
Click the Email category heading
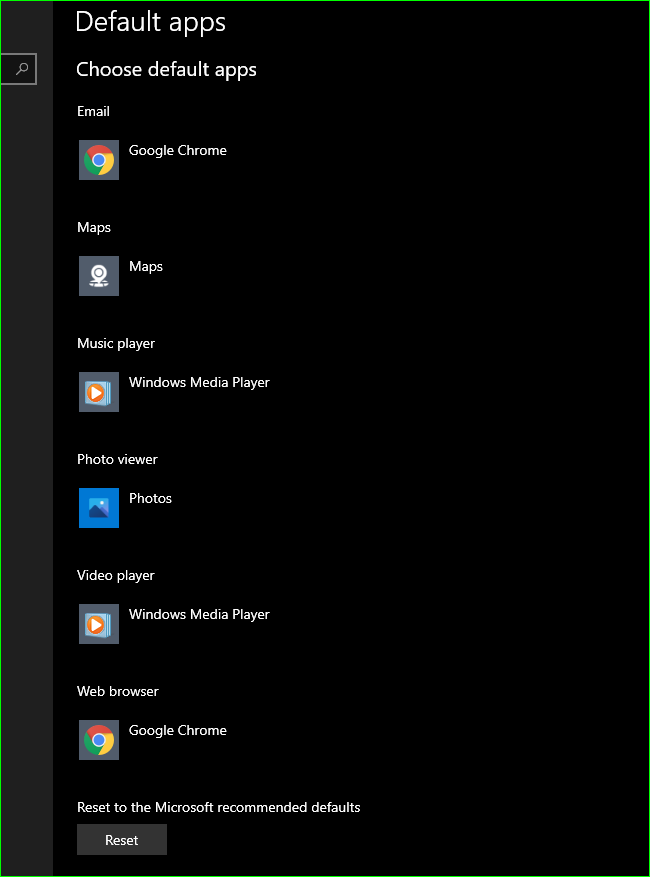(x=93, y=111)
